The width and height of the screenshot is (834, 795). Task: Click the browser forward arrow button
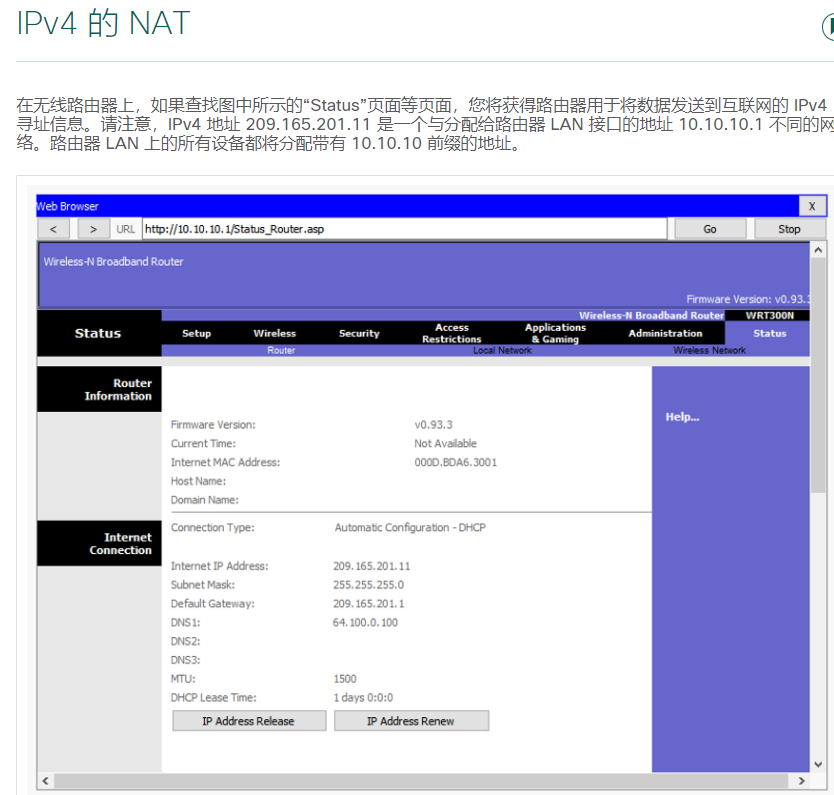click(x=93, y=229)
